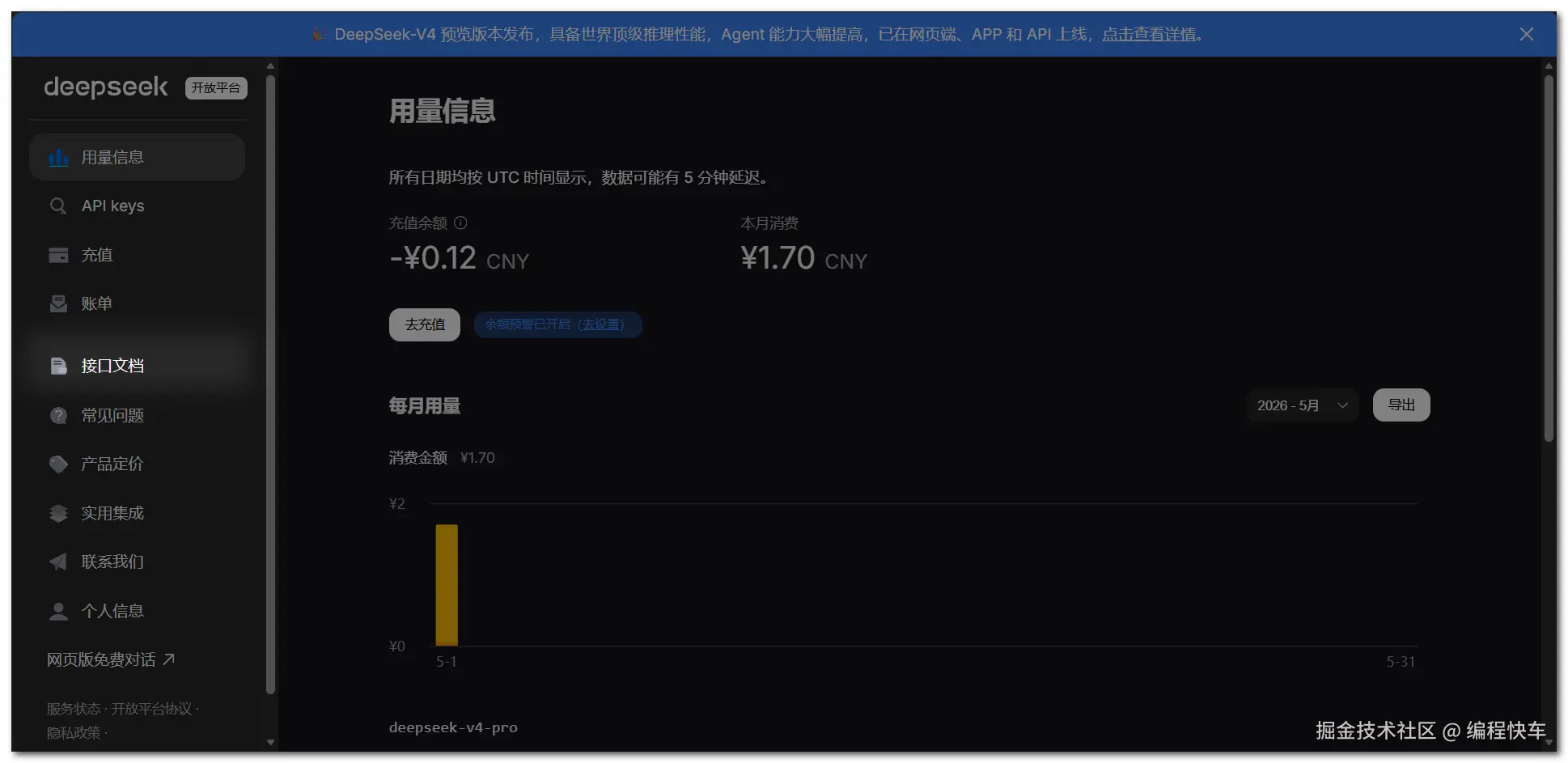Open the 账单 page
The width and height of the screenshot is (1568, 763).
(x=137, y=304)
